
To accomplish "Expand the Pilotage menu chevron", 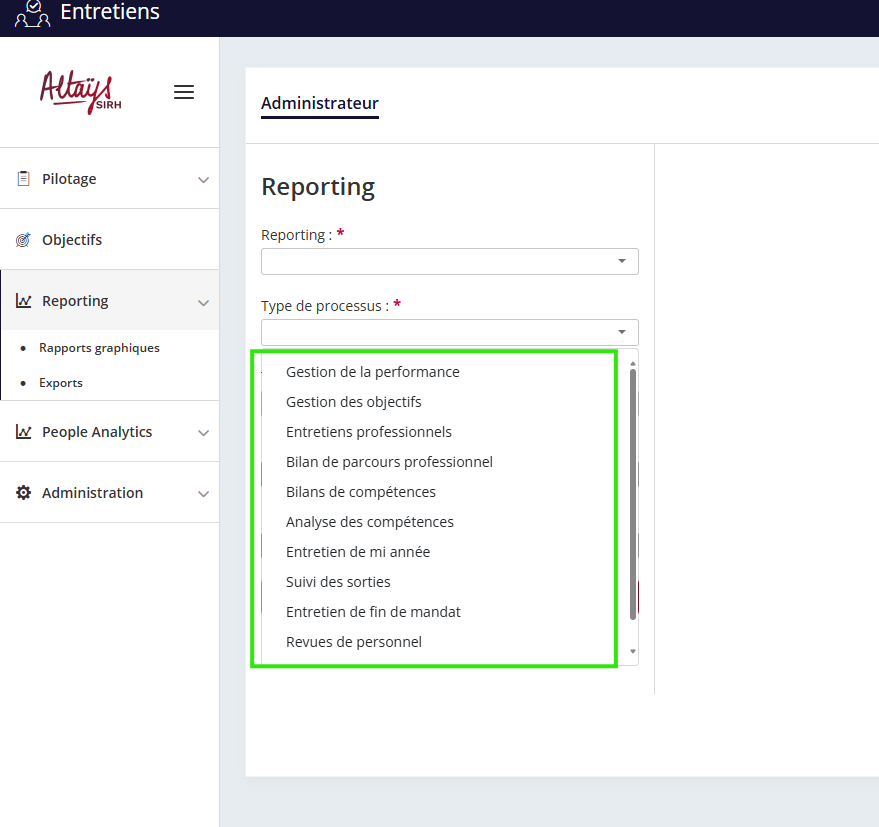I will [x=203, y=180].
